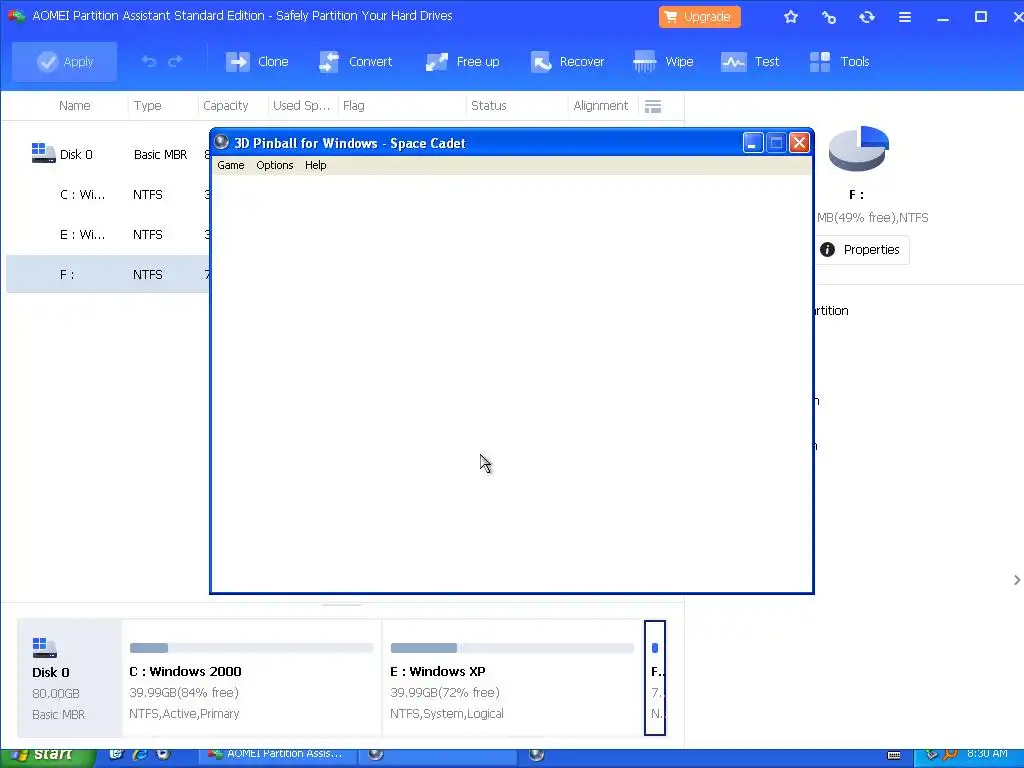This screenshot has height=768, width=1024.
Task: Click the Disk 0 drive icon in the disk map
Action: click(44, 647)
